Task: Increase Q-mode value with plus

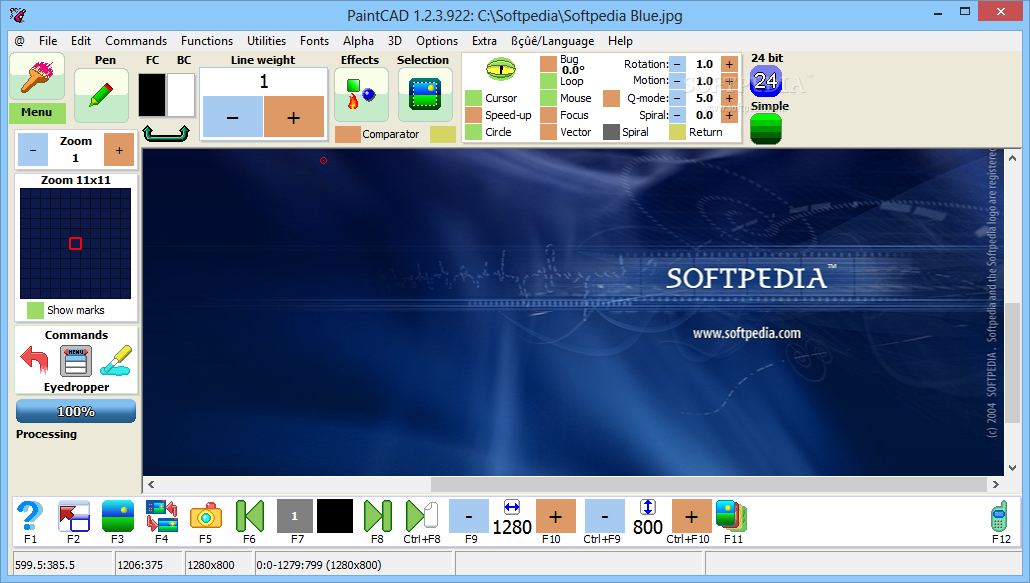Action: 729,98
